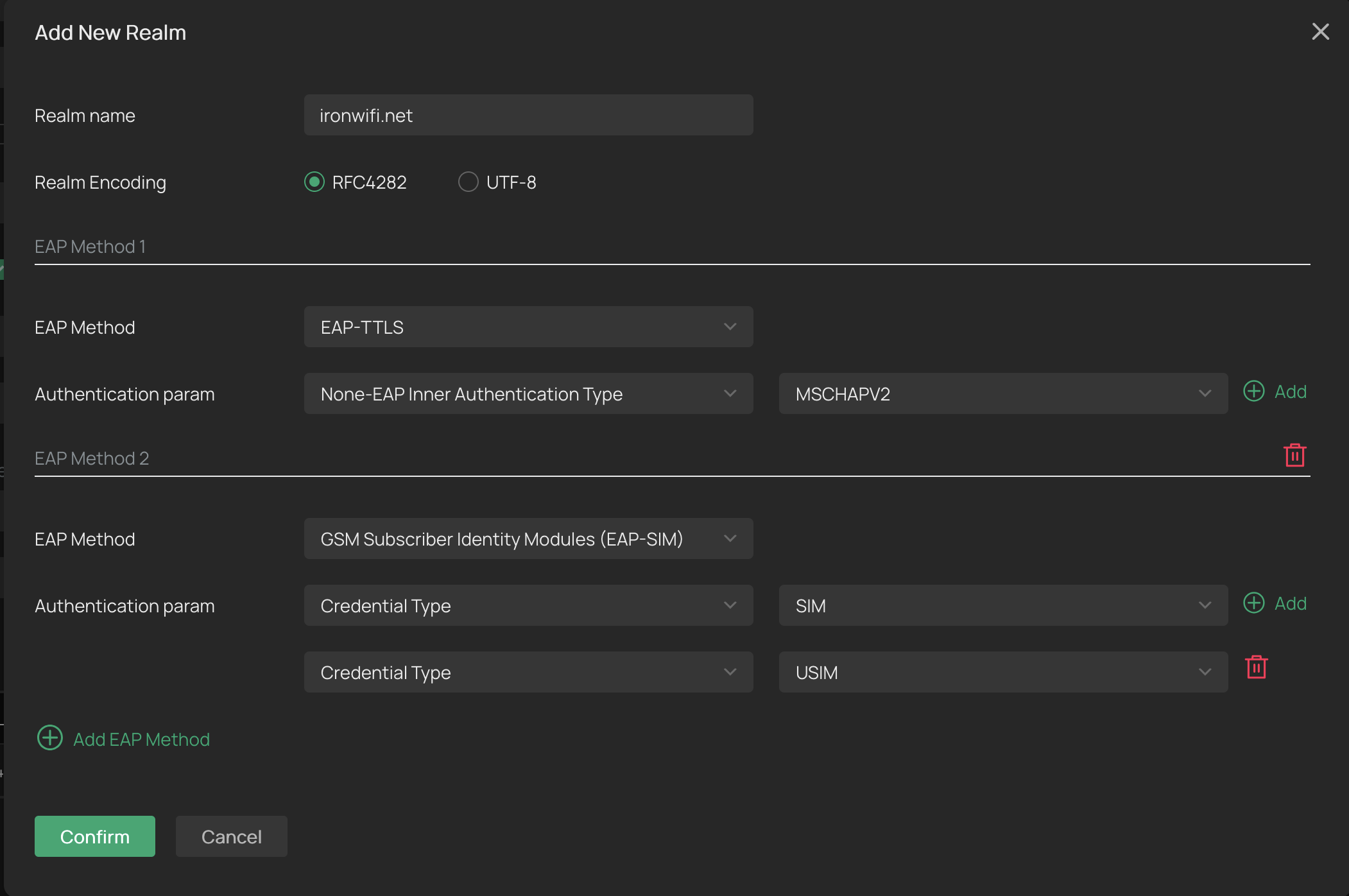Open the USIM value dropdown
The width and height of the screenshot is (1349, 896).
(x=1002, y=673)
